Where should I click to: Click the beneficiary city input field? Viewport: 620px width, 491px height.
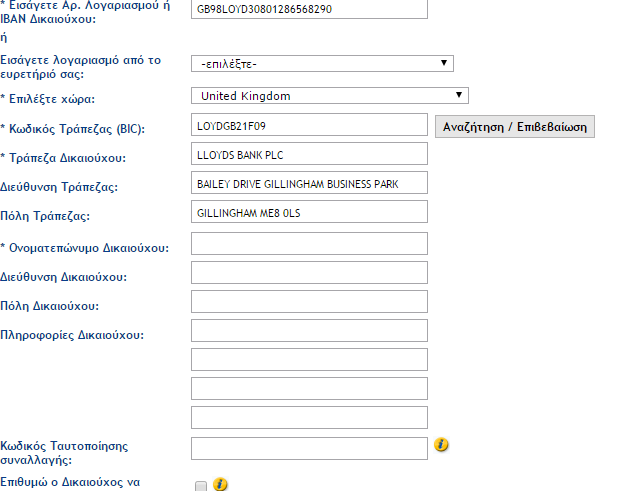coord(309,301)
